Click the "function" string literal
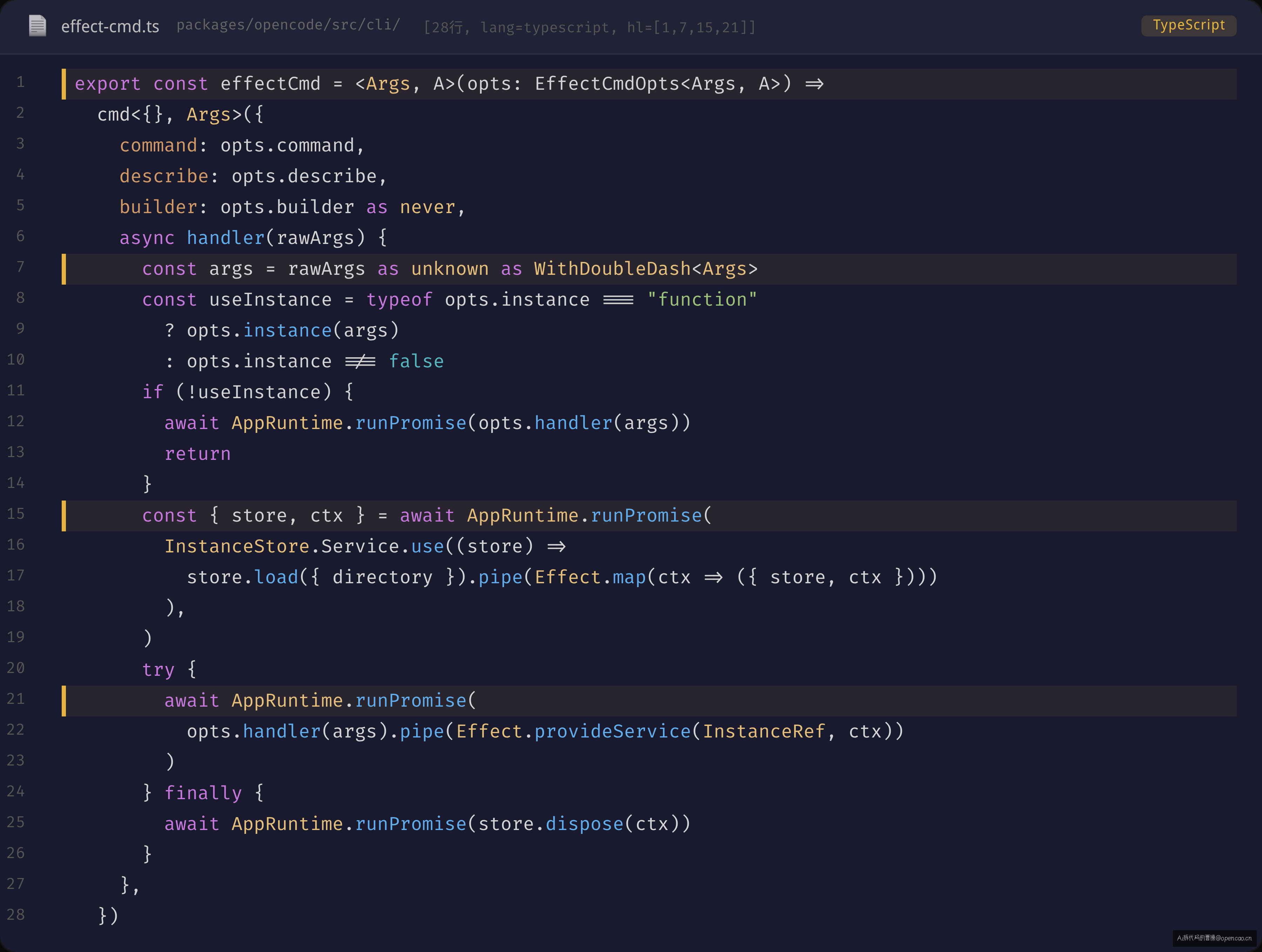1262x952 pixels. point(702,299)
